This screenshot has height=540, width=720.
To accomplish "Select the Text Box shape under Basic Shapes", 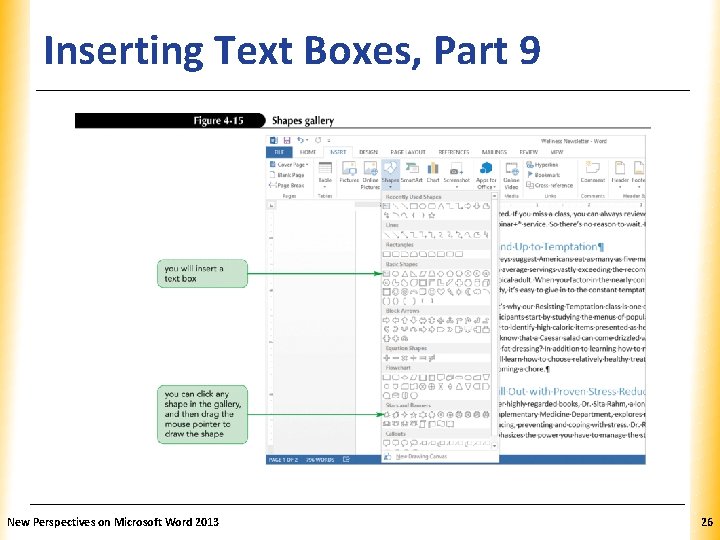I will pos(386,274).
